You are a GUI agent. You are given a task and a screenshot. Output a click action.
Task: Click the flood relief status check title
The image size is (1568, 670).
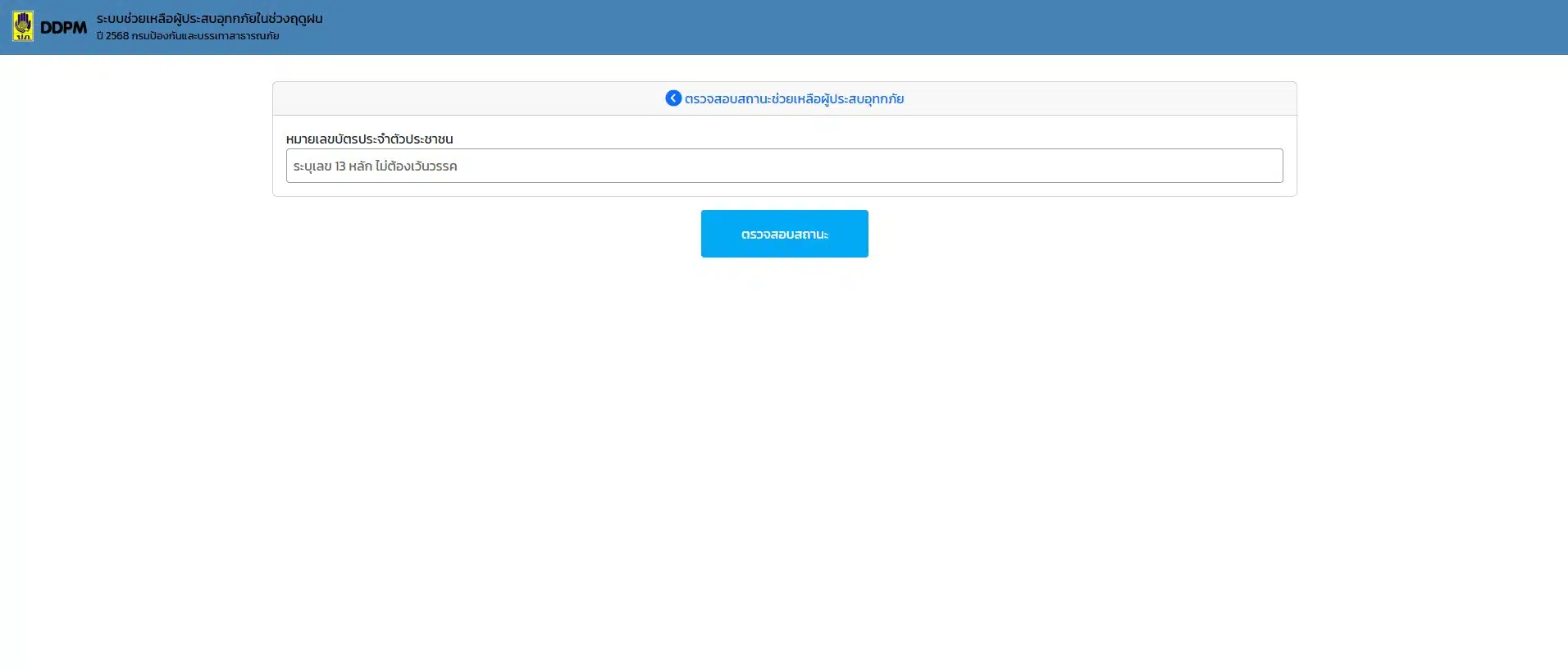click(x=794, y=99)
